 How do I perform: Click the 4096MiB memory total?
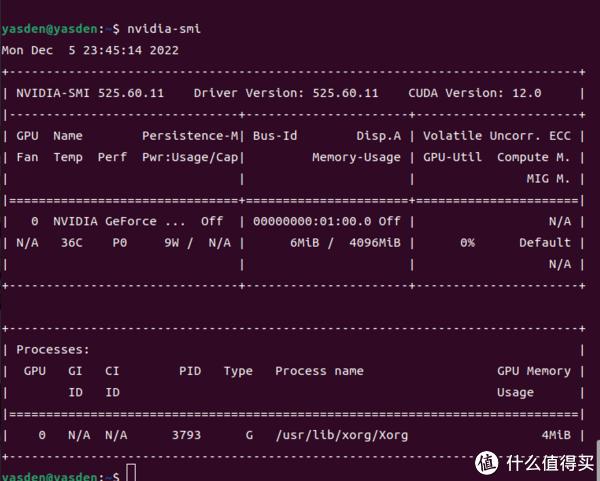[375, 243]
